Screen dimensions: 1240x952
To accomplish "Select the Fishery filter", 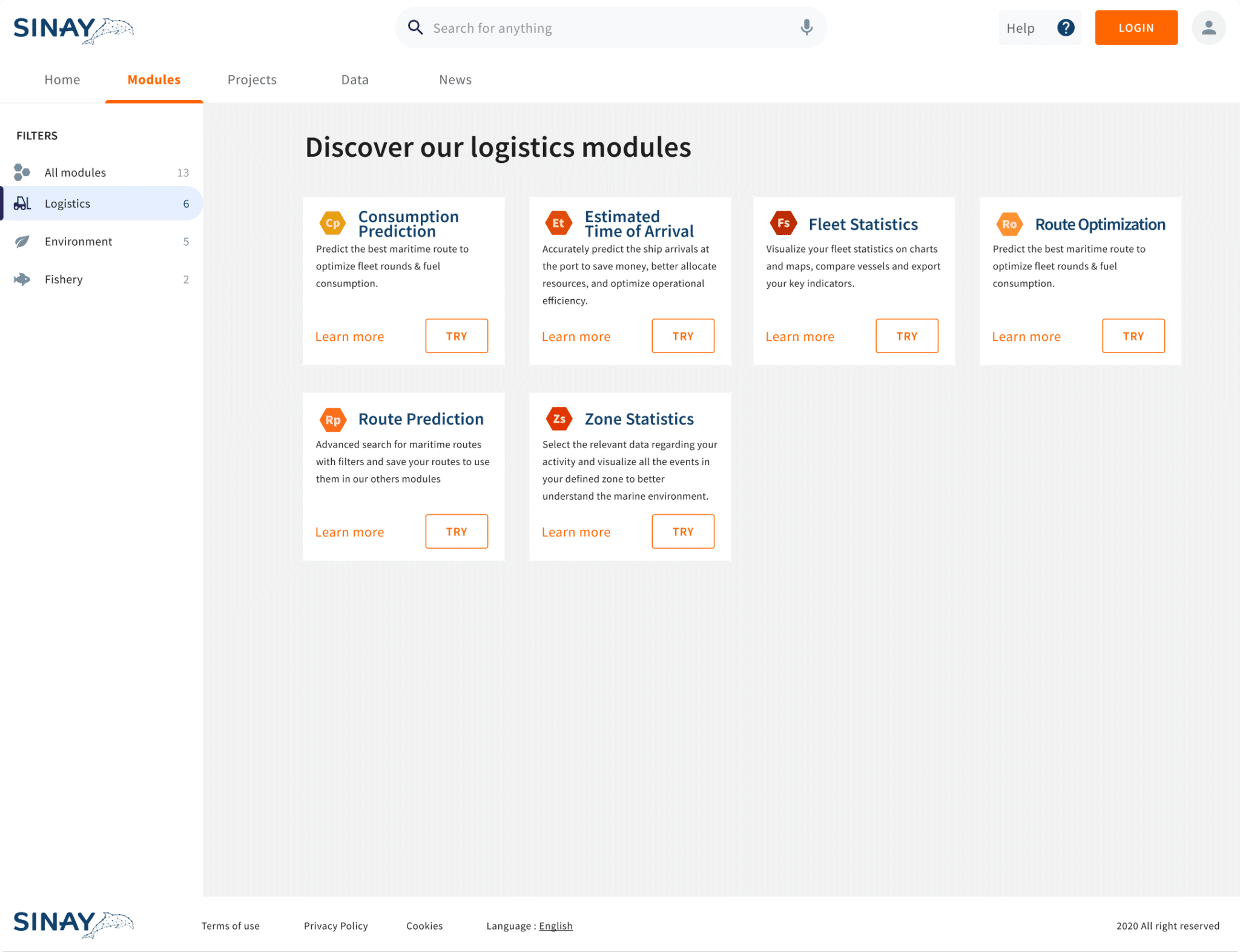I will pos(64,279).
